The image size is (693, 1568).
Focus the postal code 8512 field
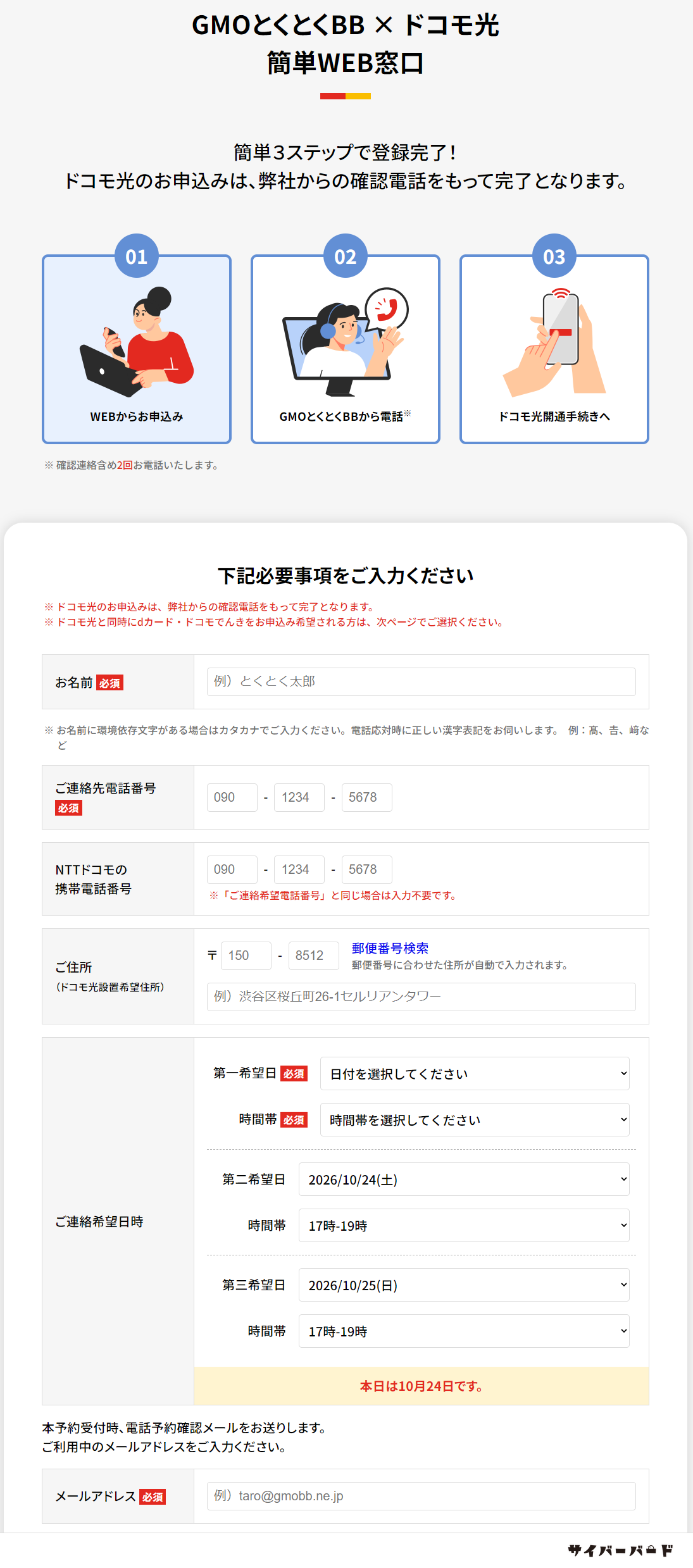point(314,955)
